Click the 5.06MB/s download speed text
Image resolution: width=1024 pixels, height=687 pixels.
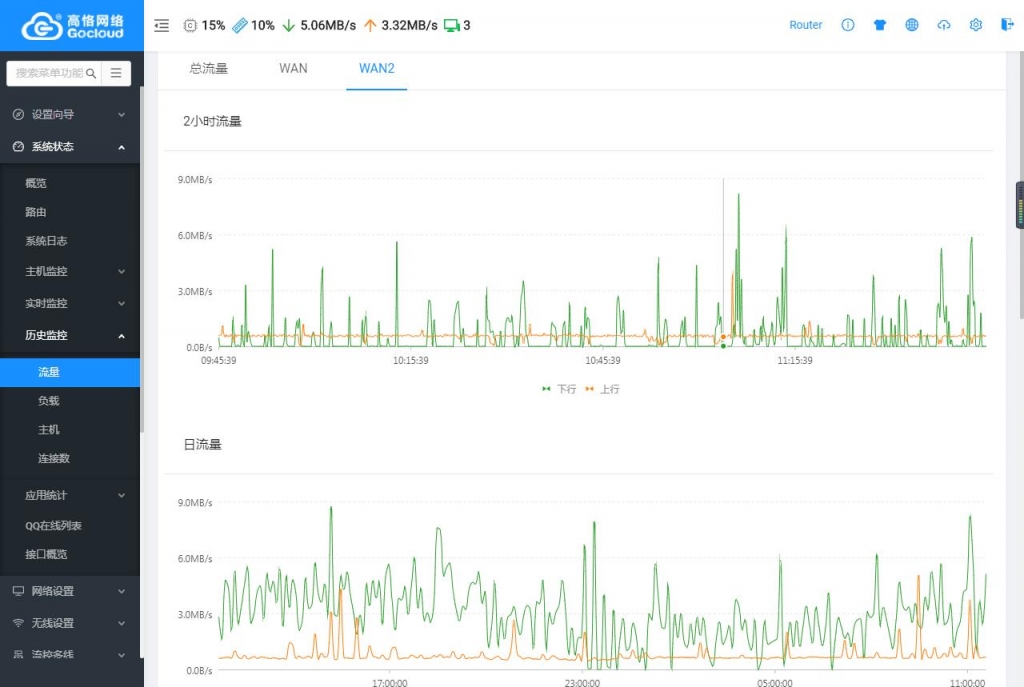[x=328, y=25]
